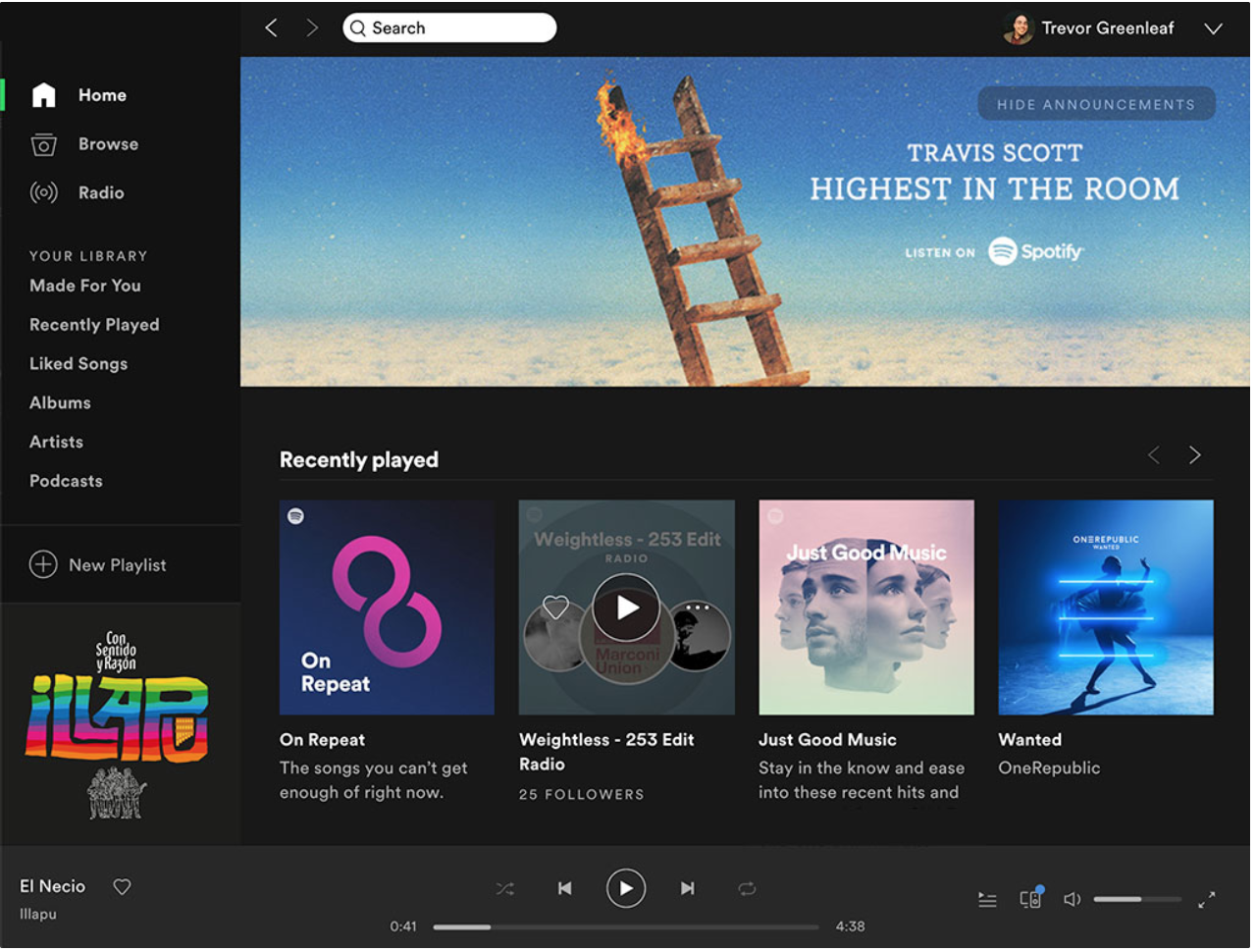Open Artists in library
This screenshot has height=952, width=1256.
[x=56, y=442]
